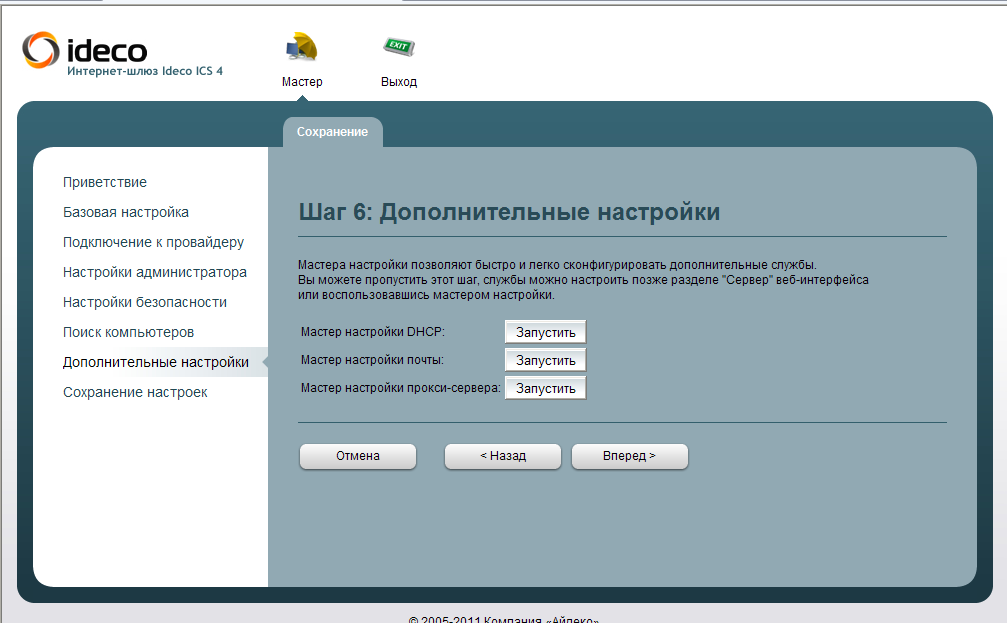The image size is (1007, 623).
Task: Go to the Приветствие step in the sidebar
Action: click(105, 182)
